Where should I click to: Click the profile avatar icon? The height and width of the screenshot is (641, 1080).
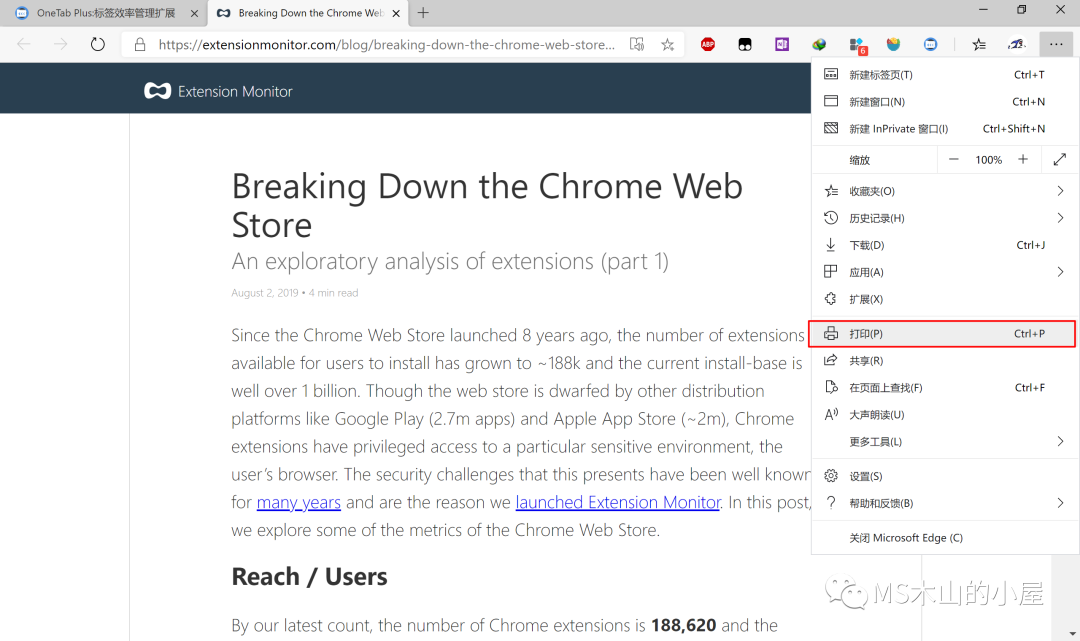coord(1017,45)
